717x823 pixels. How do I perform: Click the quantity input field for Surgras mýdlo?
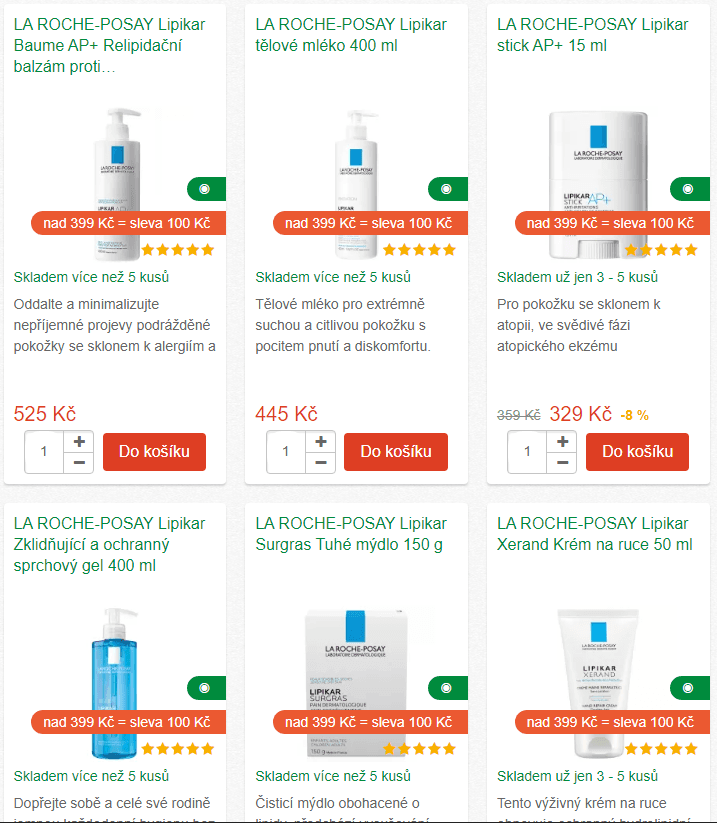(x=285, y=818)
